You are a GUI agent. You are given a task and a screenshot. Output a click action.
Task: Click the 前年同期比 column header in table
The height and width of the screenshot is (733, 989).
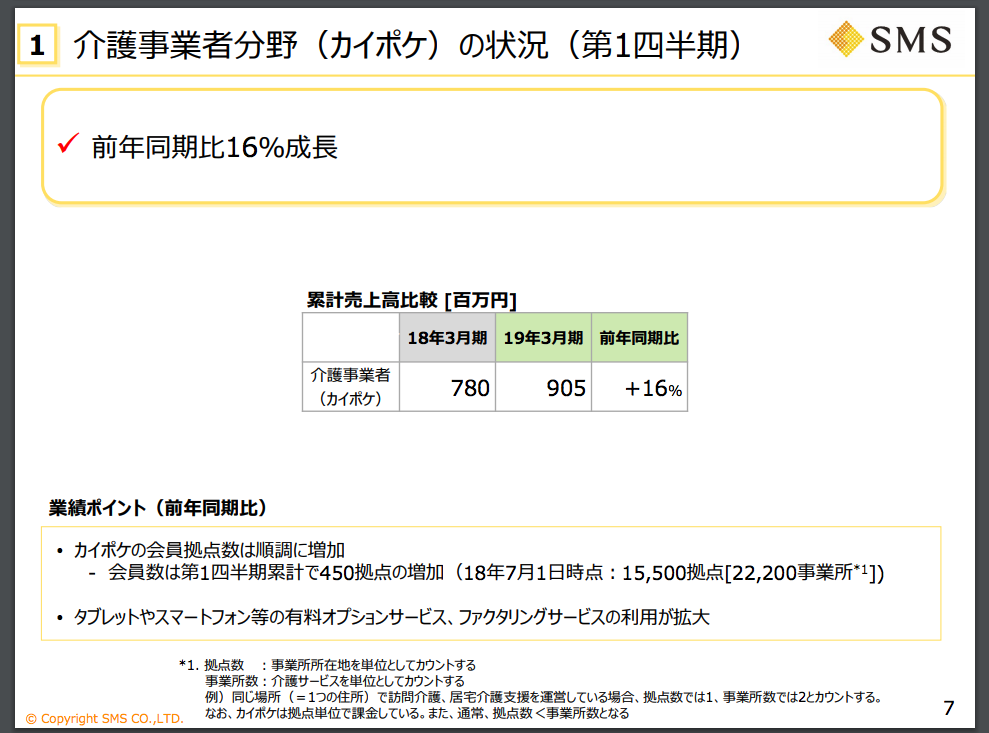pos(639,337)
